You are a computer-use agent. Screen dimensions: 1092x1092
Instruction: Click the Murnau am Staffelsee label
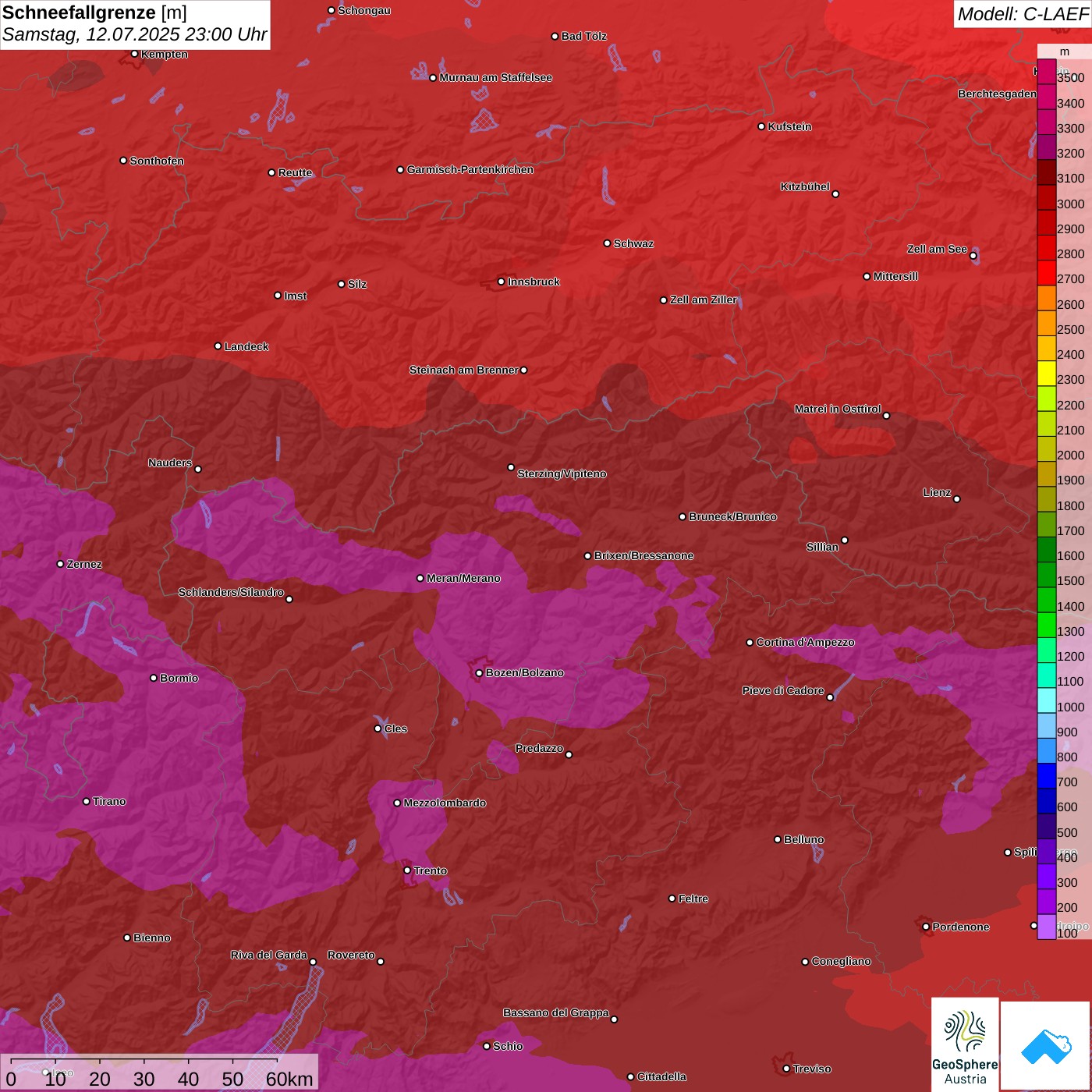click(495, 77)
